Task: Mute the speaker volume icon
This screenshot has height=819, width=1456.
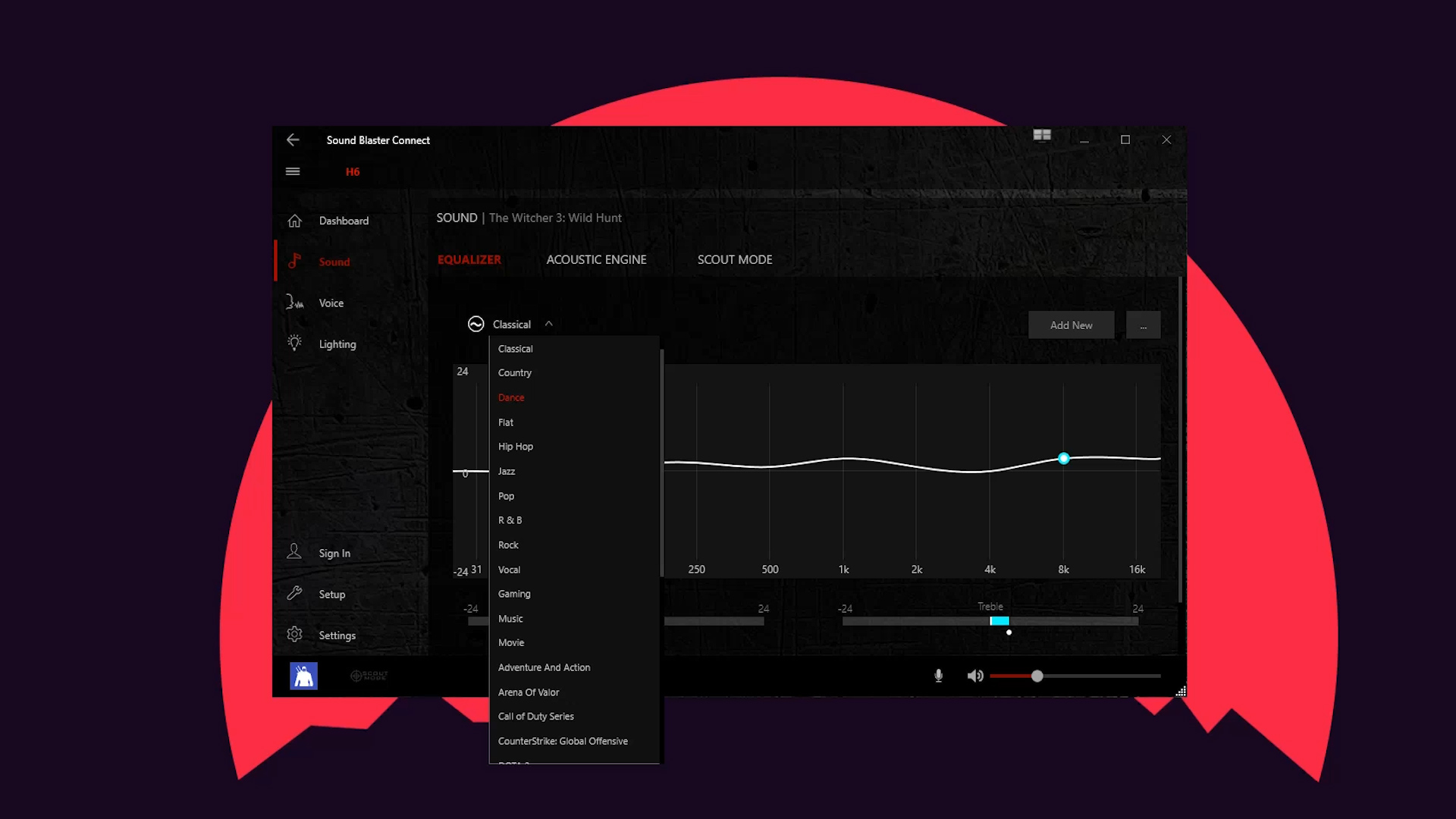Action: coord(975,676)
